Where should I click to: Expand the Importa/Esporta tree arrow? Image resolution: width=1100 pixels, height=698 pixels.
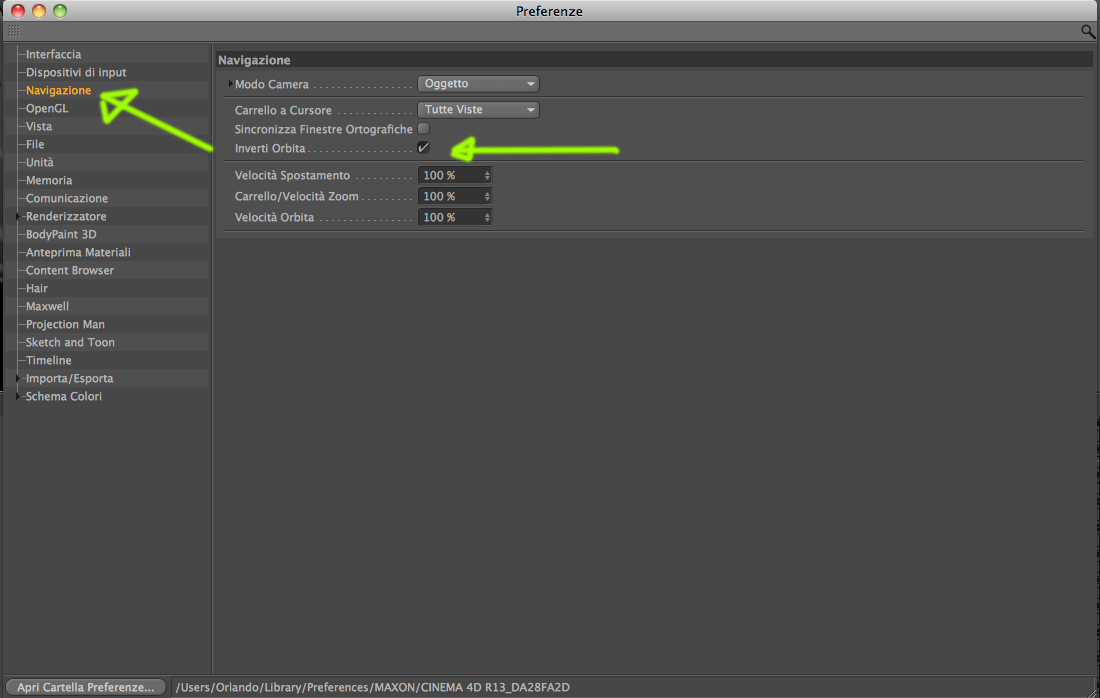[x=18, y=378]
